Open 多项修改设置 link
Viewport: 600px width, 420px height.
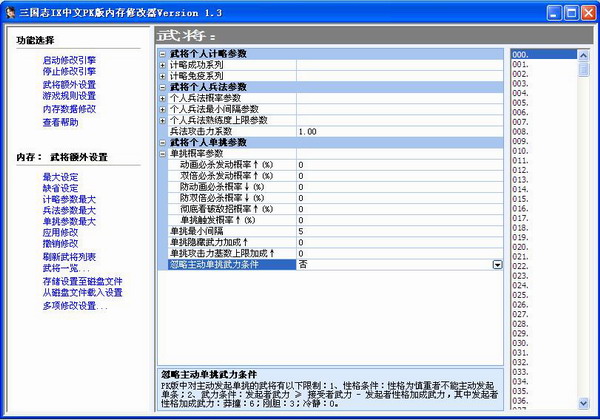click(75, 306)
